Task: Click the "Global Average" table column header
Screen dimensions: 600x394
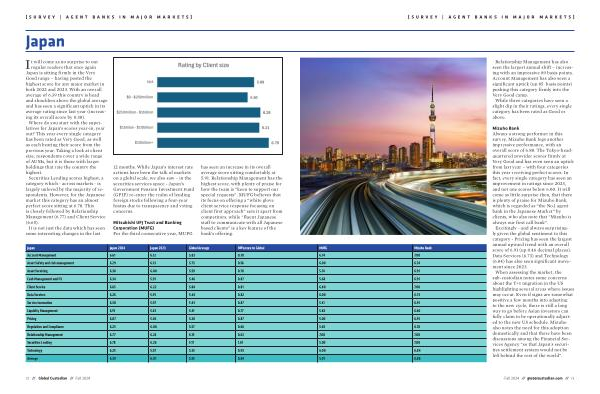Action: click(199, 248)
